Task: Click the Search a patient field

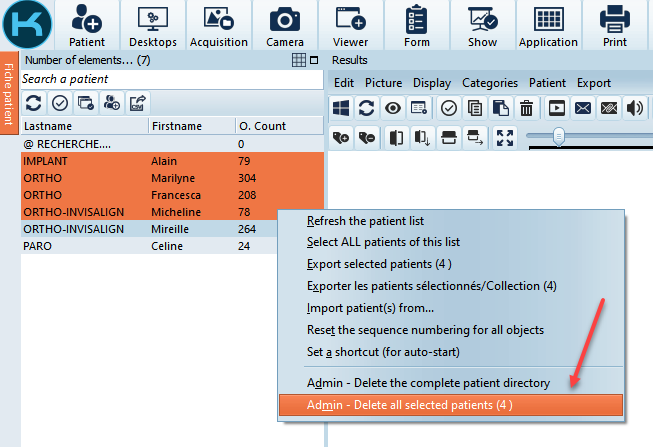Action: click(170, 79)
